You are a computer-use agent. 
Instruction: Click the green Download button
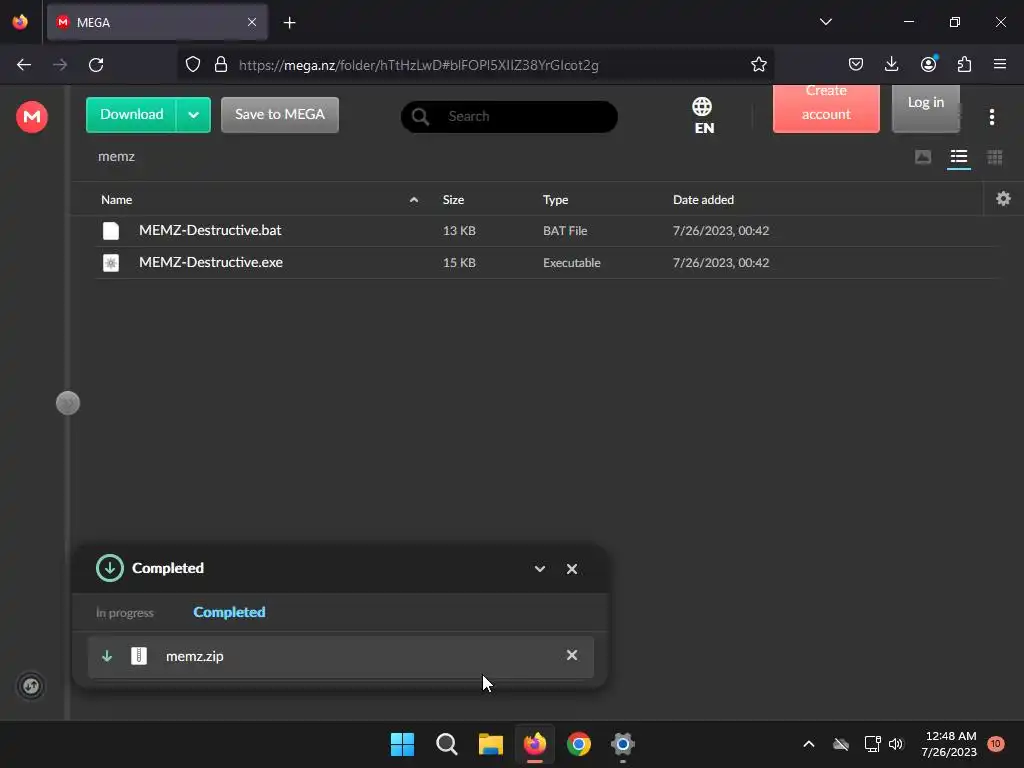pyautogui.click(x=131, y=114)
